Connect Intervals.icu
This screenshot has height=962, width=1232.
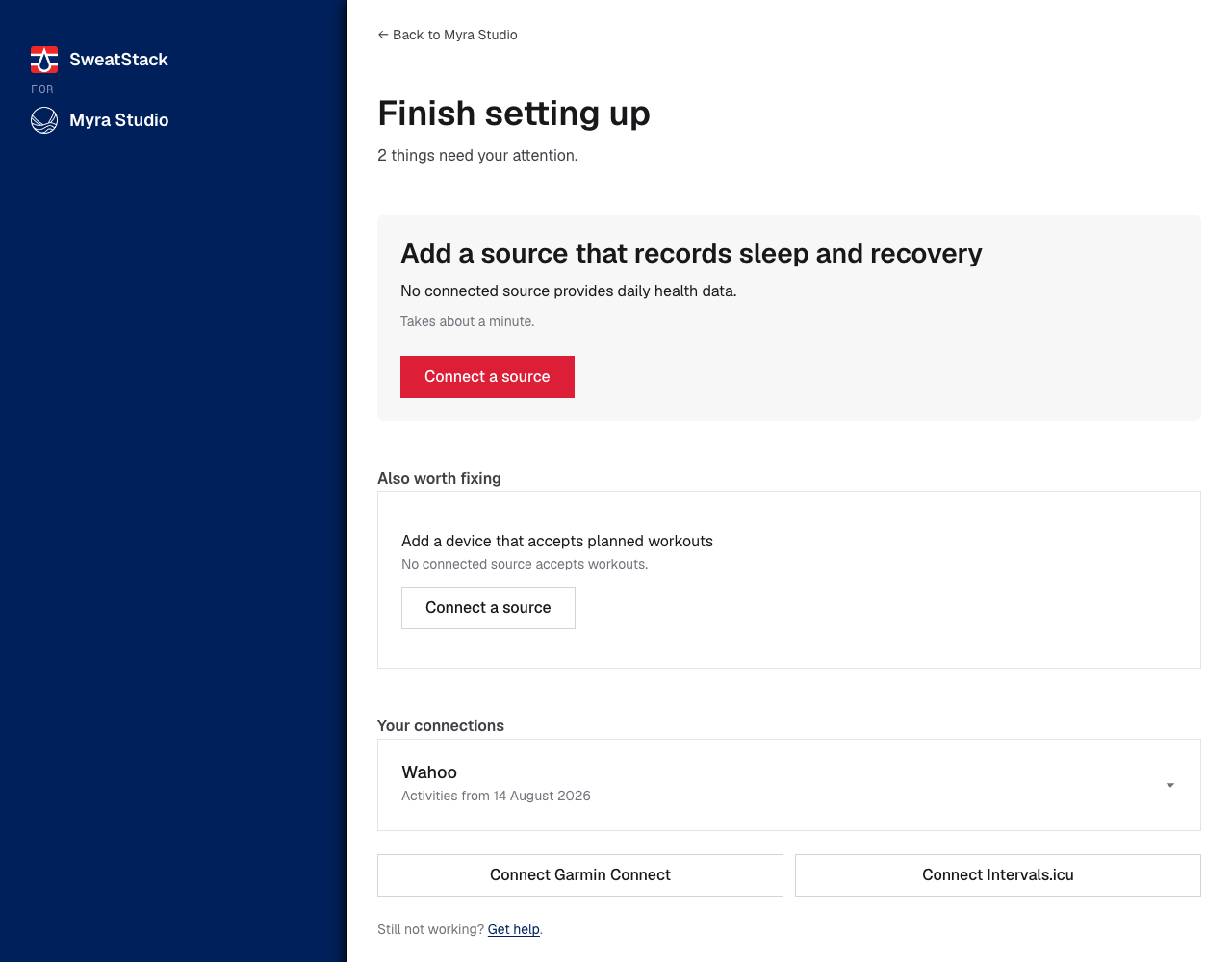(x=998, y=875)
